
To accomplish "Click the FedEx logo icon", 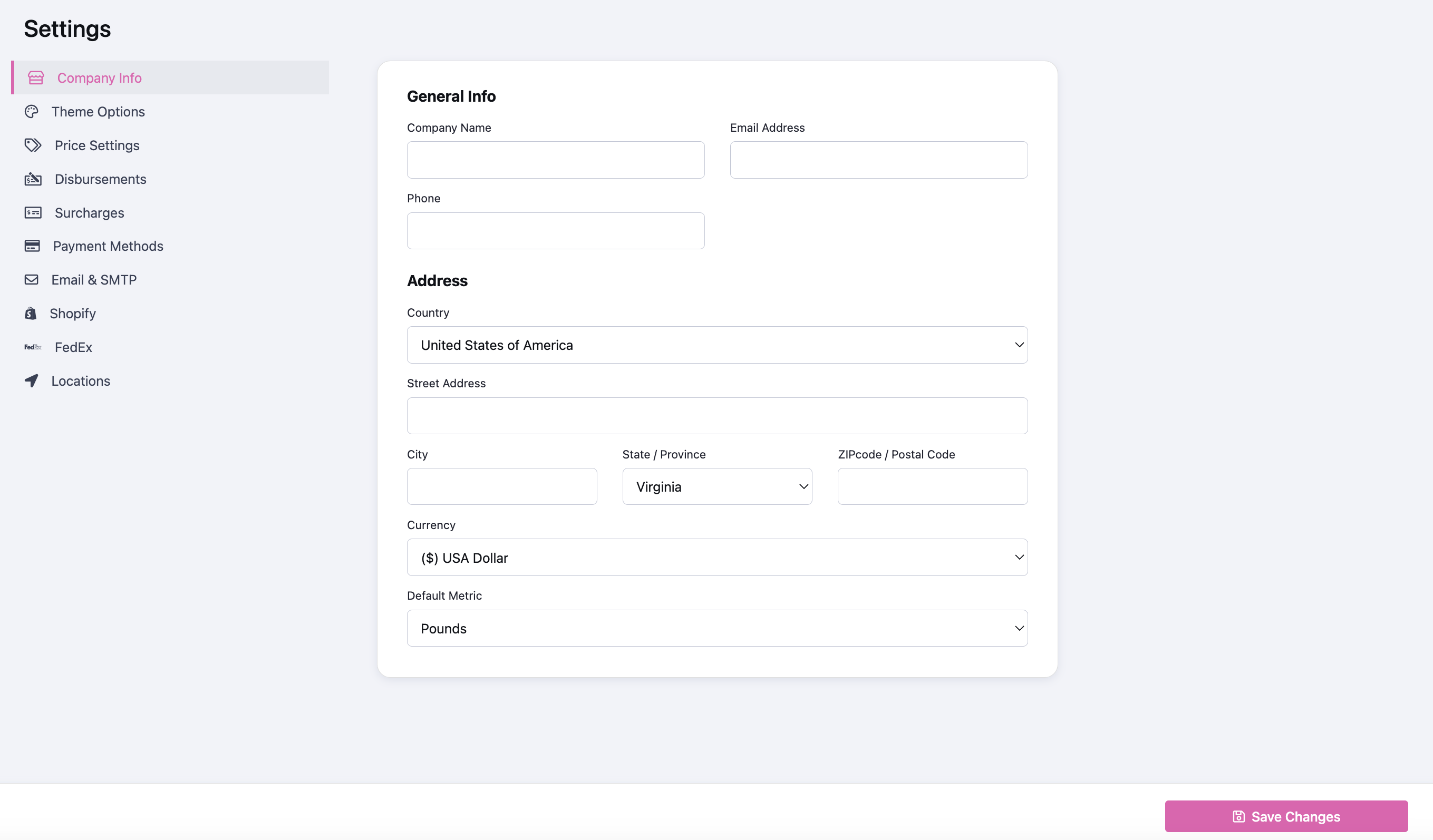I will pos(33,347).
